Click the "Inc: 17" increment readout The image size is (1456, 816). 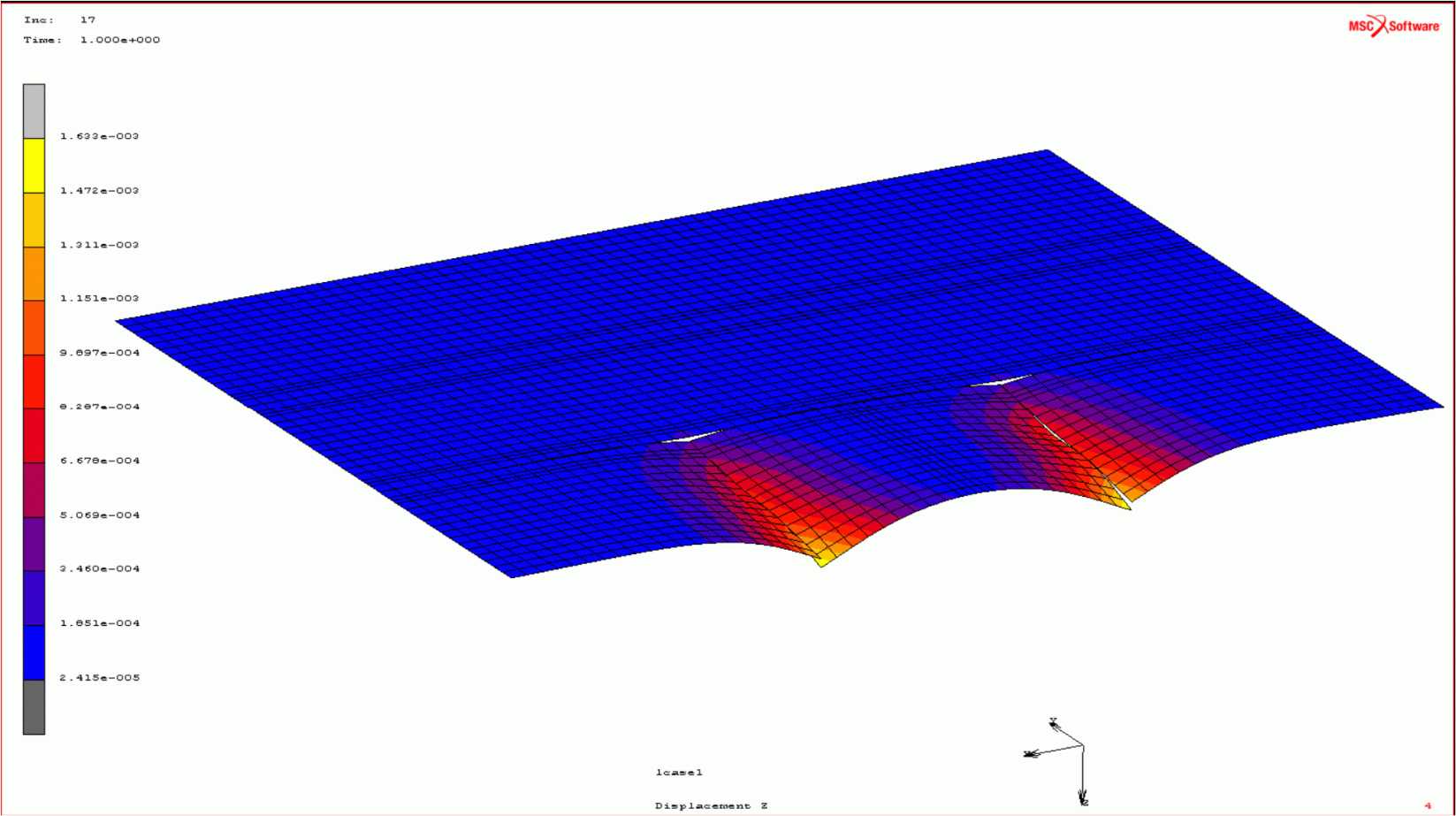click(x=59, y=19)
